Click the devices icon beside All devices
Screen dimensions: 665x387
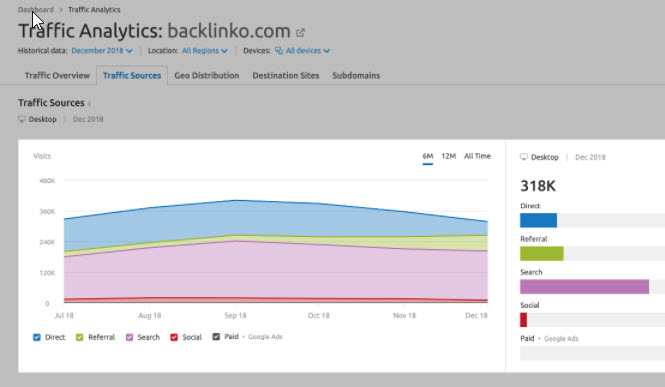point(279,51)
